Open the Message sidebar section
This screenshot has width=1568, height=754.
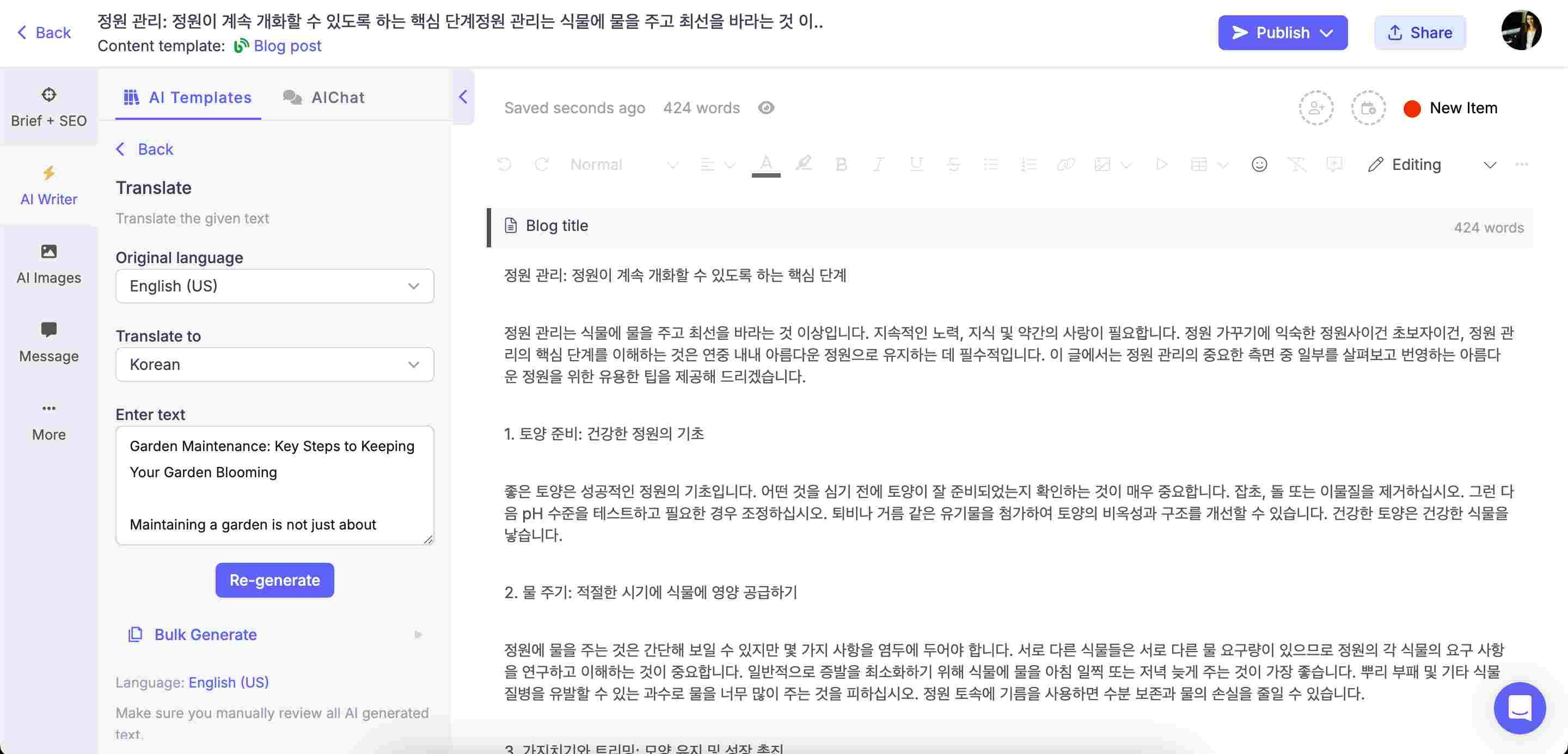[48, 343]
